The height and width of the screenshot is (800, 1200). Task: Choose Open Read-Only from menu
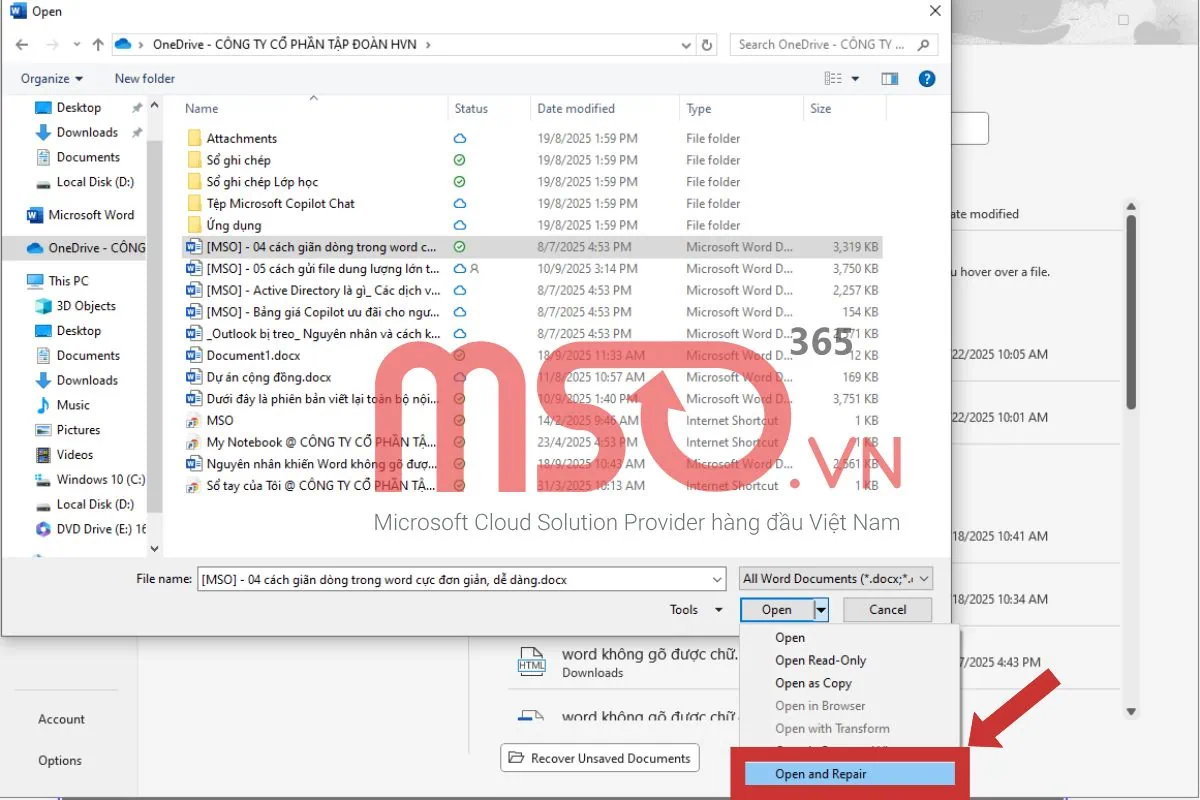click(821, 661)
